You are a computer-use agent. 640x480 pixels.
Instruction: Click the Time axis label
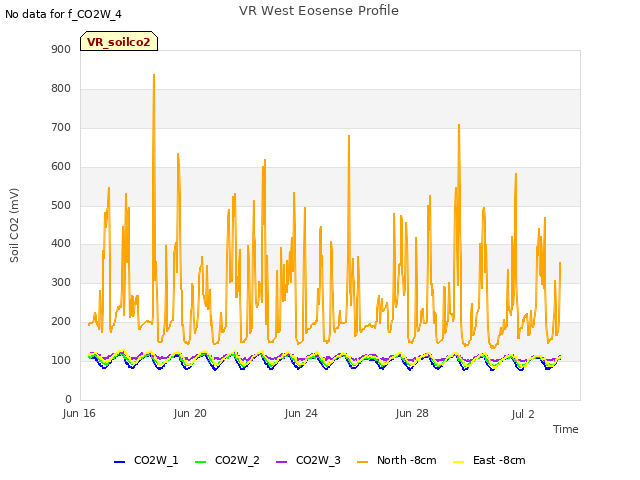tap(566, 429)
